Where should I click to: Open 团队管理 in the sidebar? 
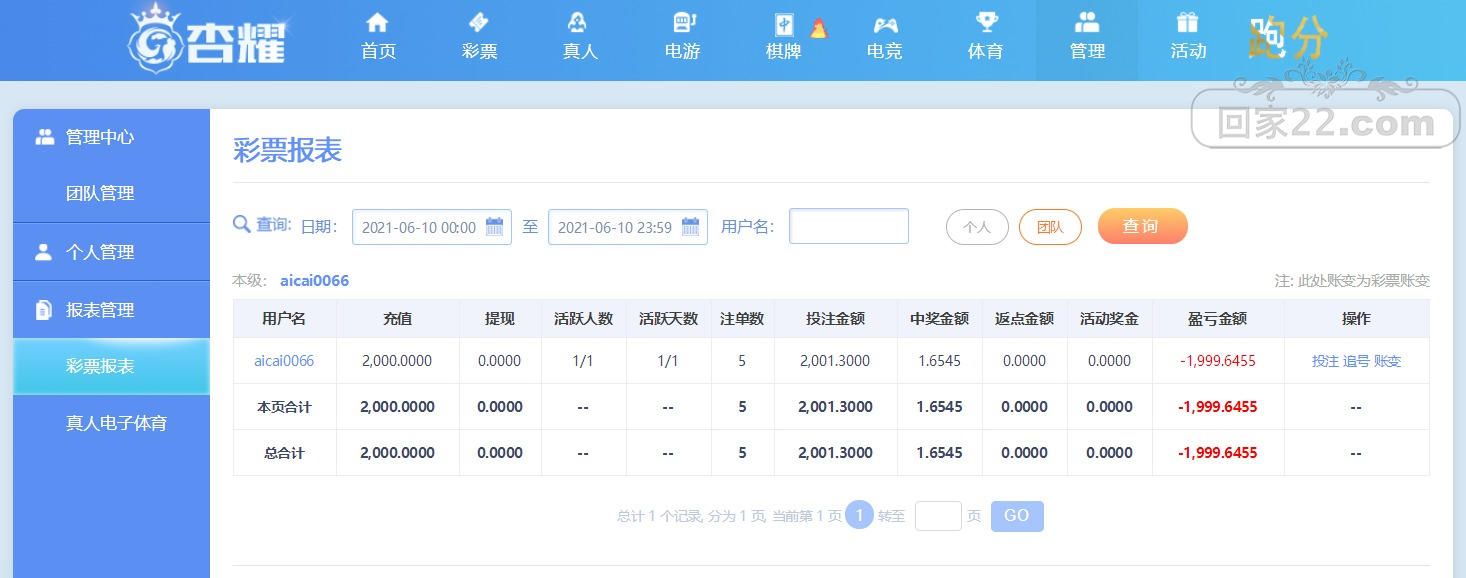click(x=100, y=194)
